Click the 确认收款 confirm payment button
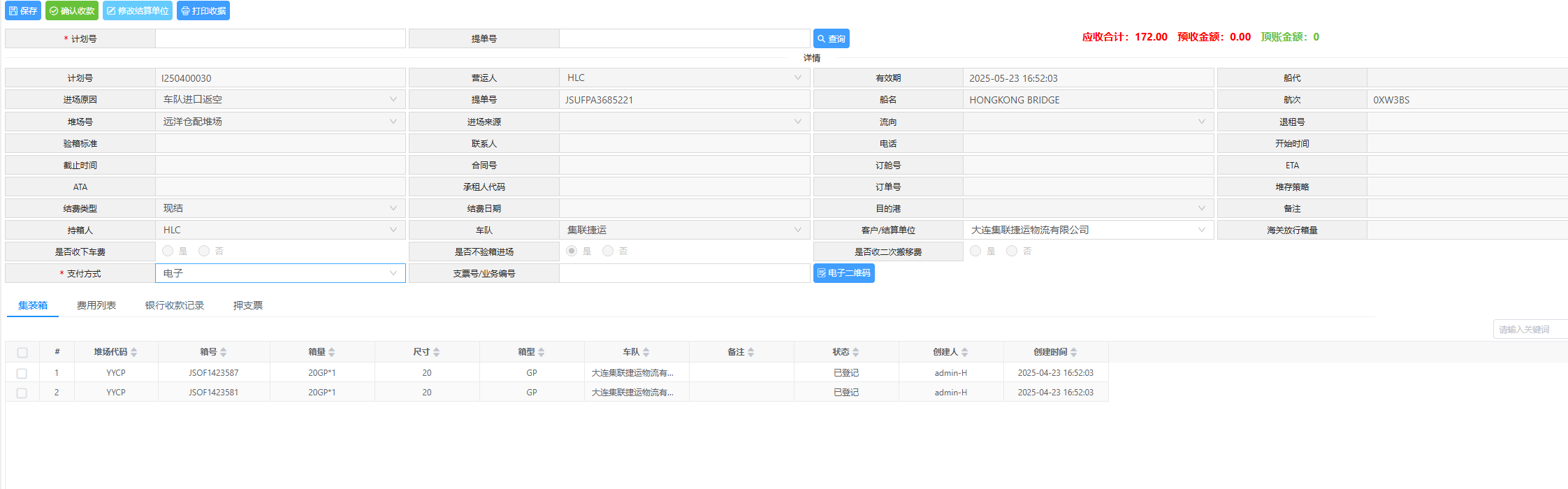Viewport: 1568px width, 489px height. (x=72, y=11)
